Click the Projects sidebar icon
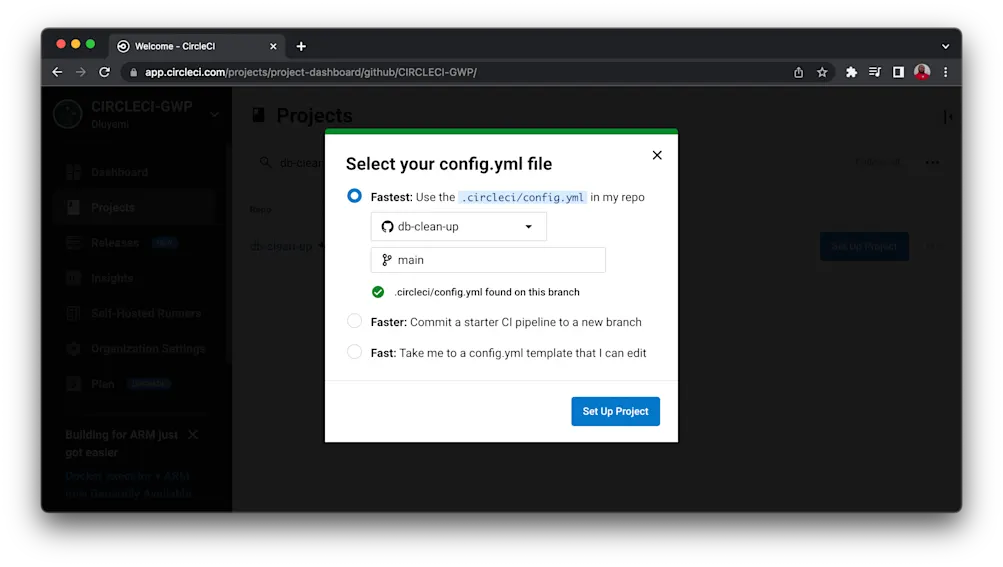The image size is (1003, 567). (74, 207)
